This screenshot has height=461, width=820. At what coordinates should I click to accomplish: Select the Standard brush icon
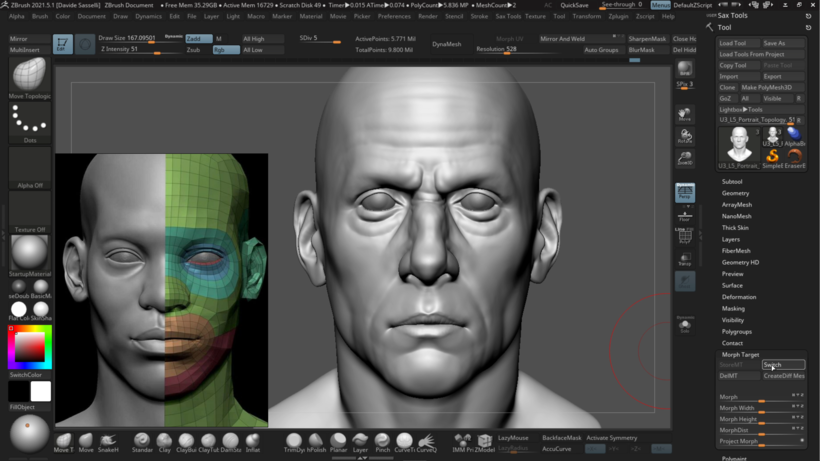coord(142,440)
